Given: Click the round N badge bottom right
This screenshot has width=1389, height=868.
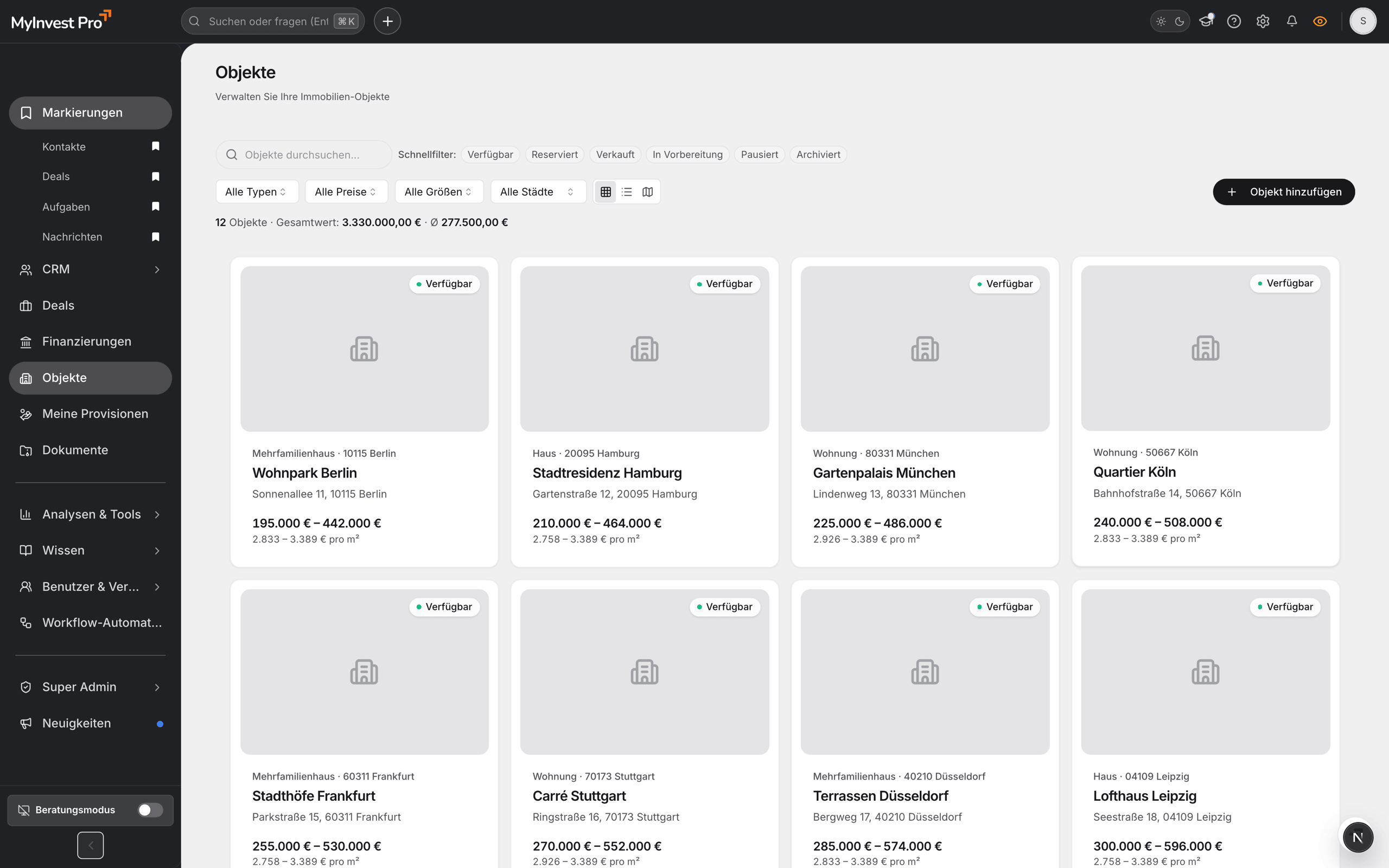Looking at the screenshot, I should tap(1358, 837).
